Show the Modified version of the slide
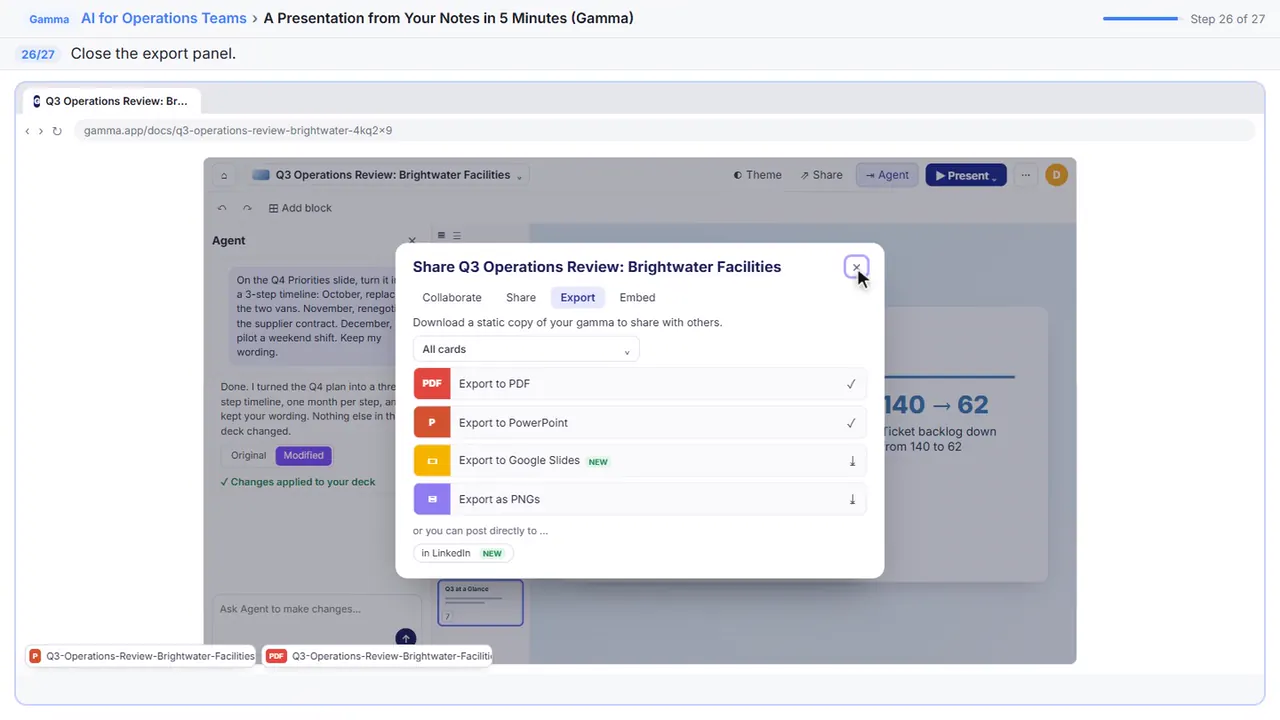This screenshot has width=1280, height=720. 303,455
